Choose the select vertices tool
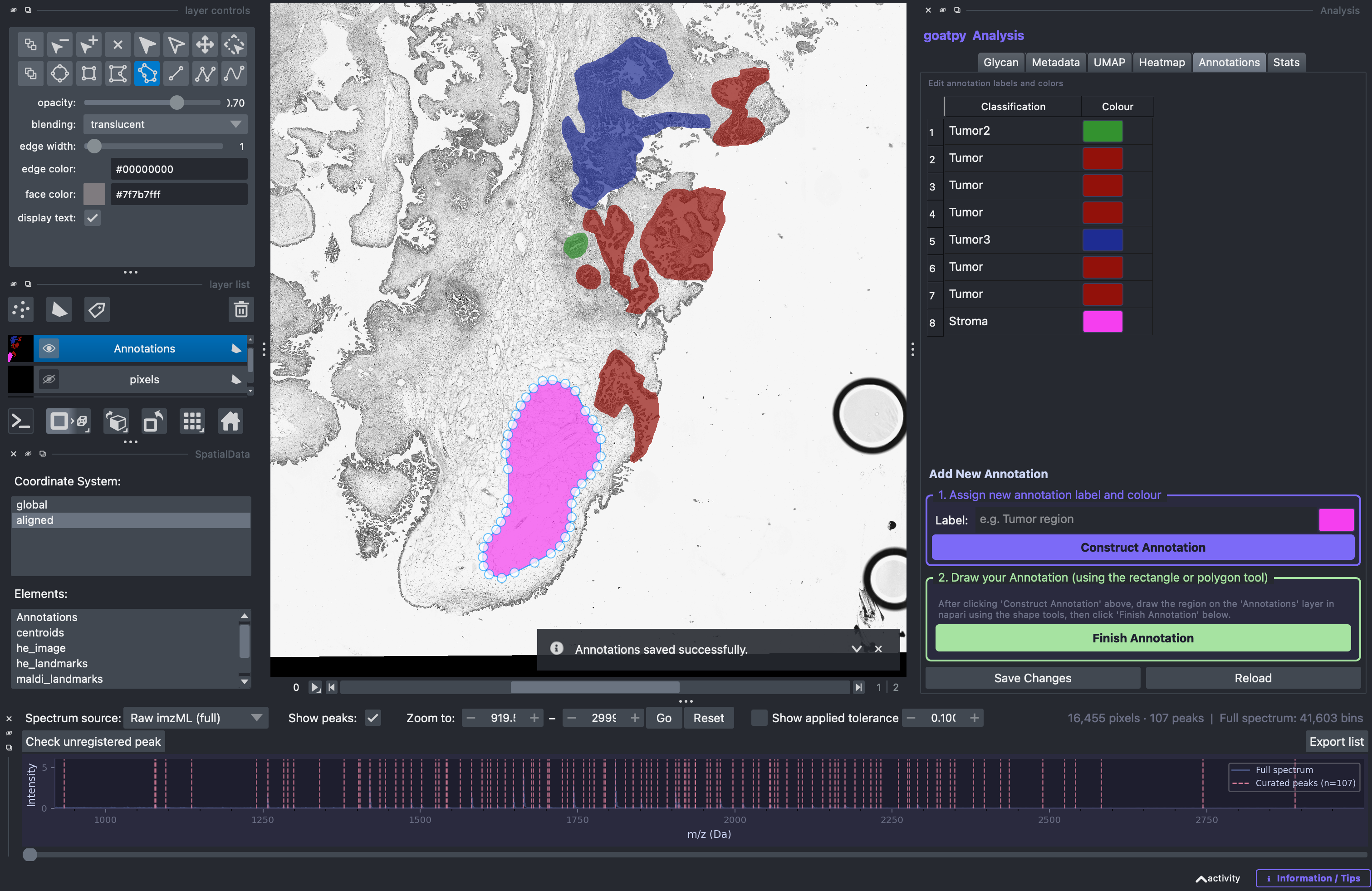The image size is (1372, 891). point(176,44)
